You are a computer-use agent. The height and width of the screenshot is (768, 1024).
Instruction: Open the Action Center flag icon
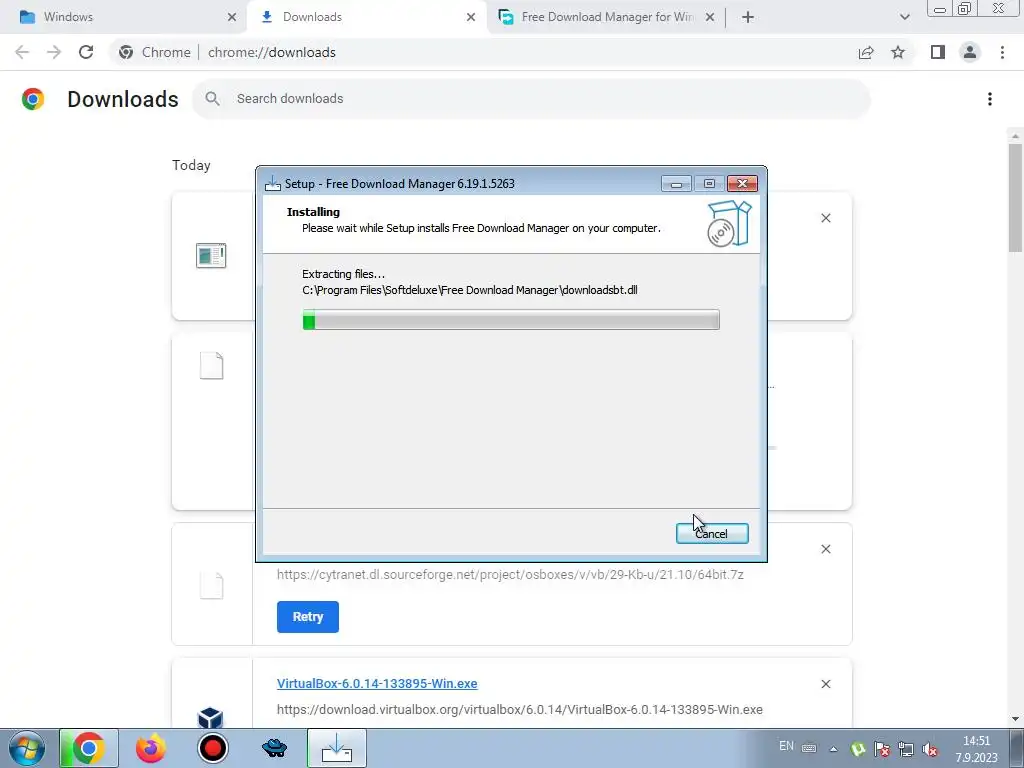882,750
